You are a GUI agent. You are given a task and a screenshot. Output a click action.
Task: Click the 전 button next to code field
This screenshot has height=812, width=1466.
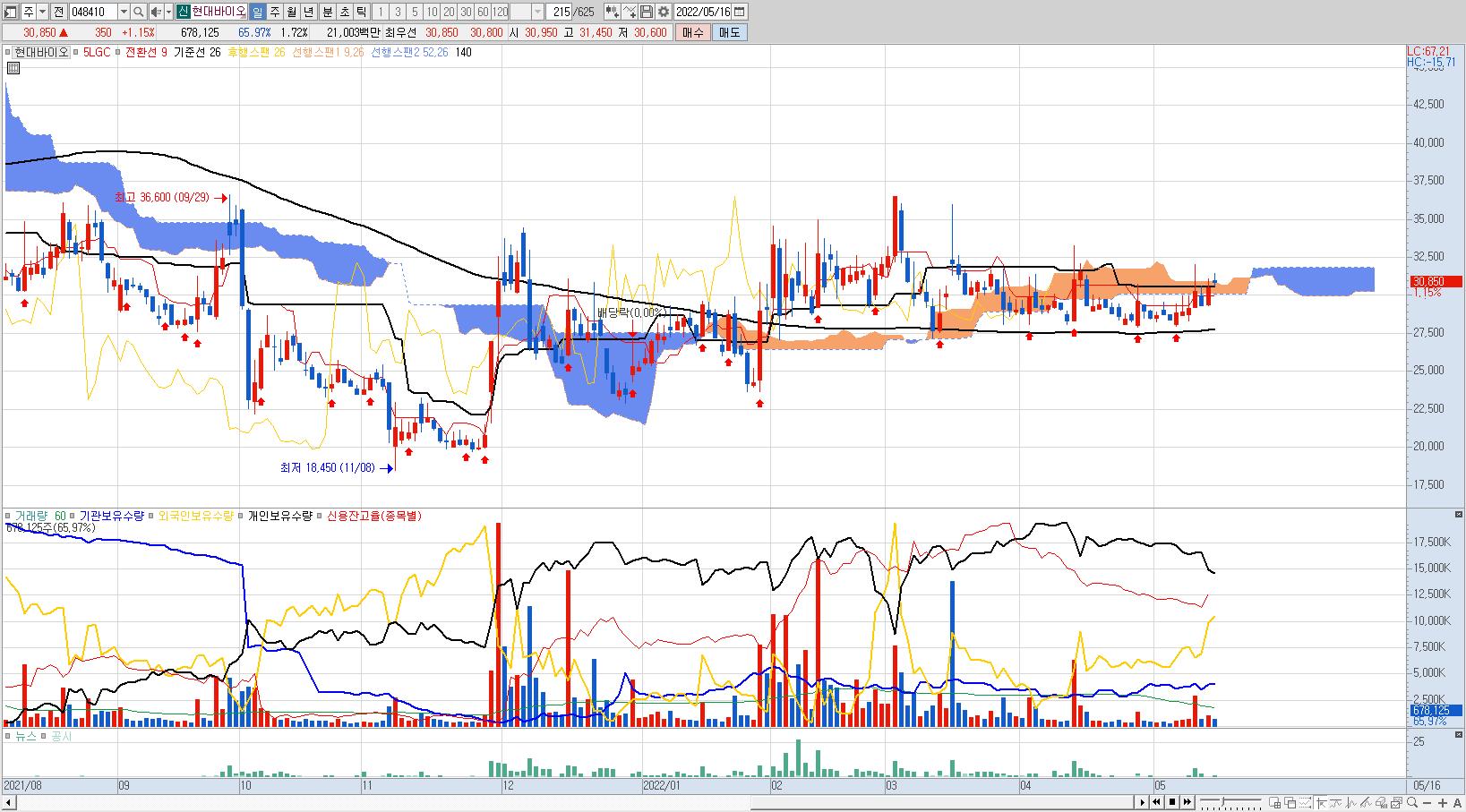click(x=58, y=12)
